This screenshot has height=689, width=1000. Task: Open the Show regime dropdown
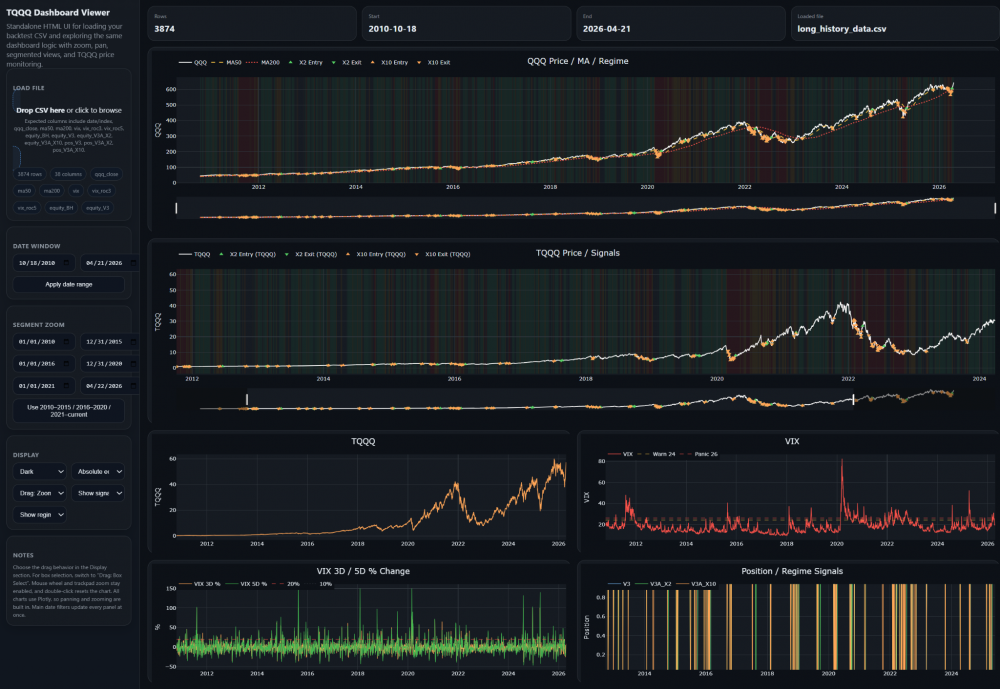click(40, 515)
